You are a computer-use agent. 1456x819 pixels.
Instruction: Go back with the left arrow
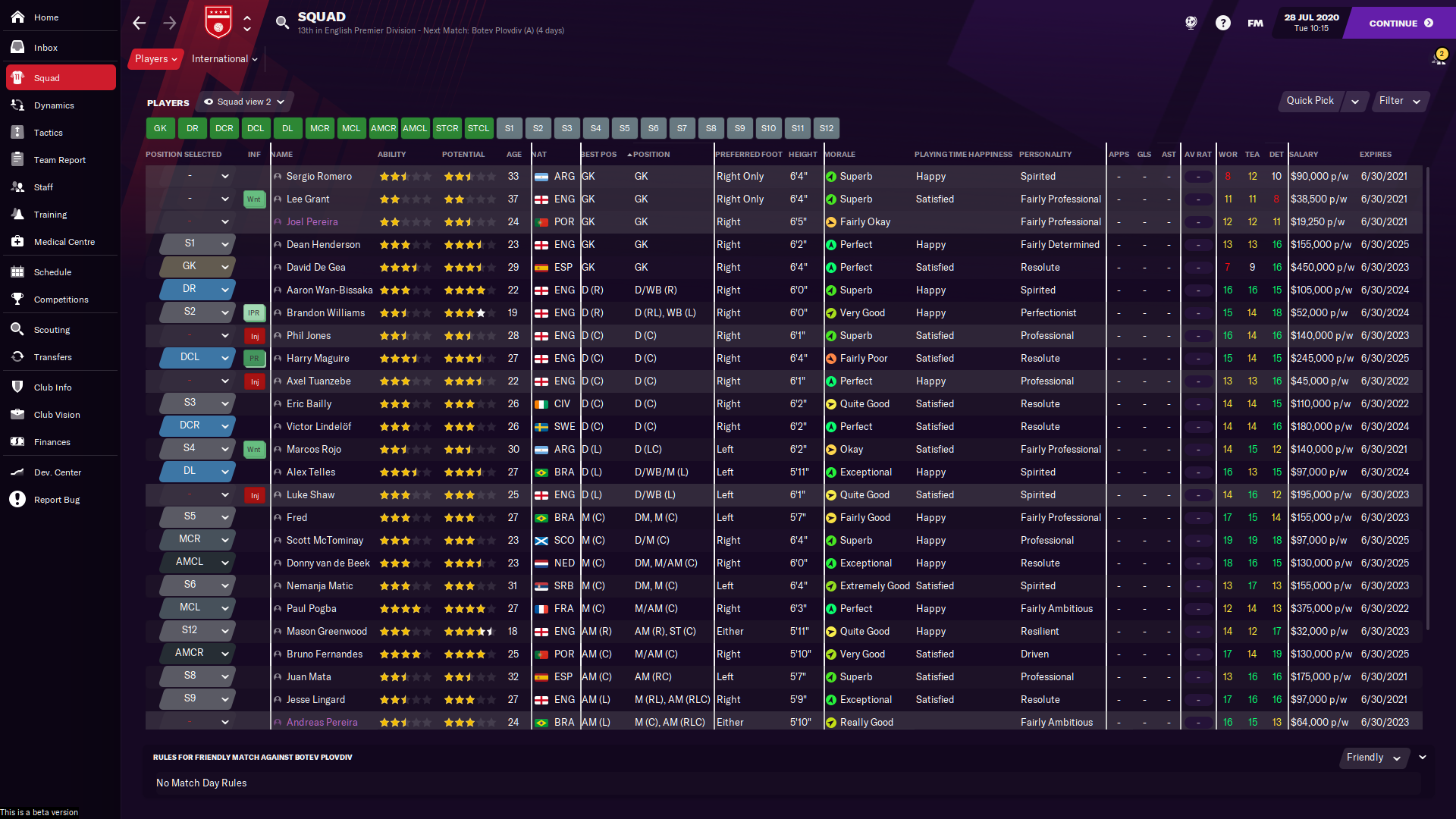coord(140,23)
